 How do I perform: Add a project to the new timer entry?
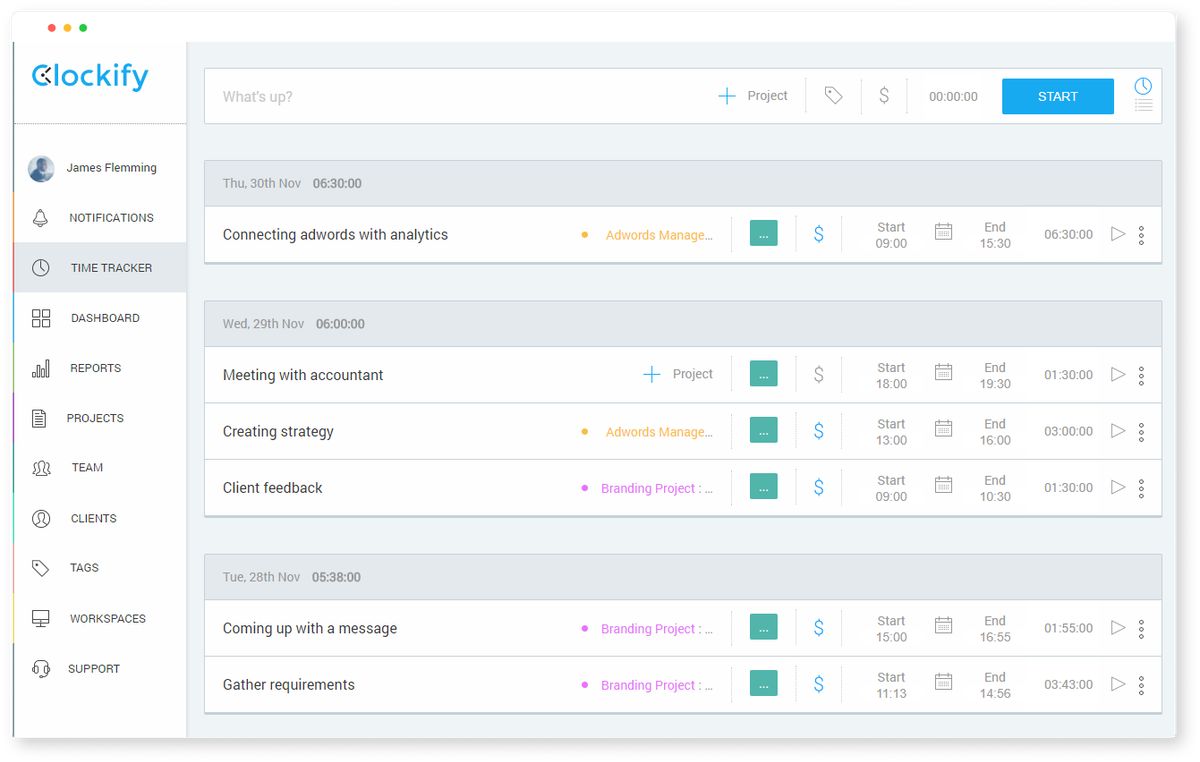click(753, 95)
